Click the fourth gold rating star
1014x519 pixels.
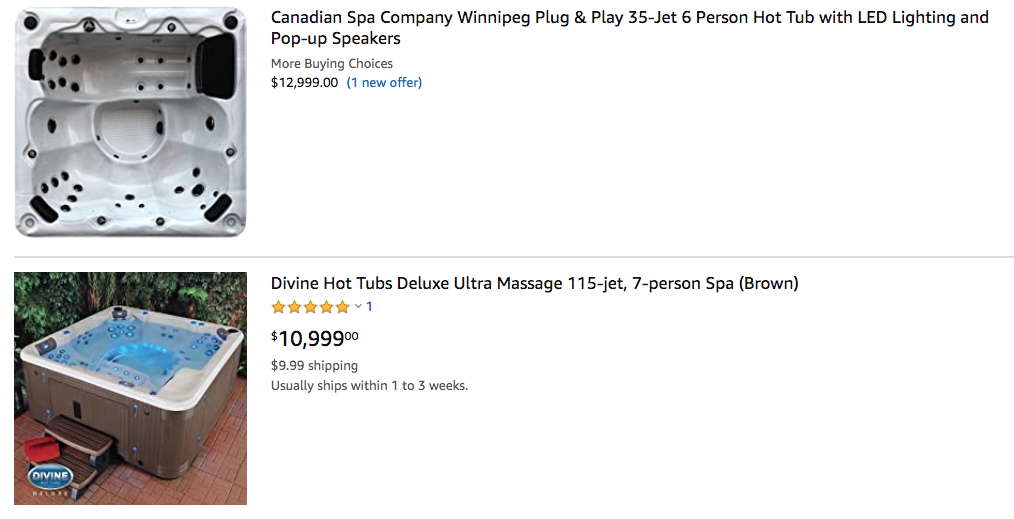[x=327, y=308]
